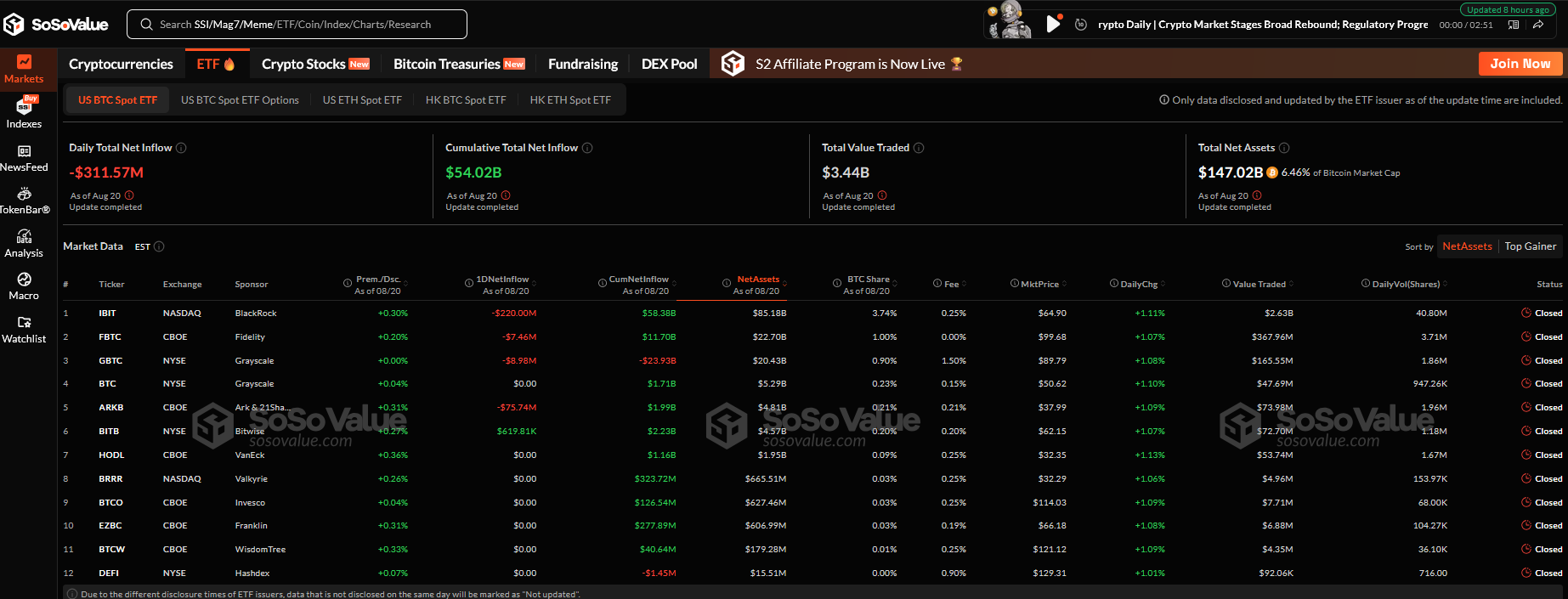Screen dimensions: 1568x599
Task: Sort table by MktPrice arrows
Action: (x=1064, y=284)
